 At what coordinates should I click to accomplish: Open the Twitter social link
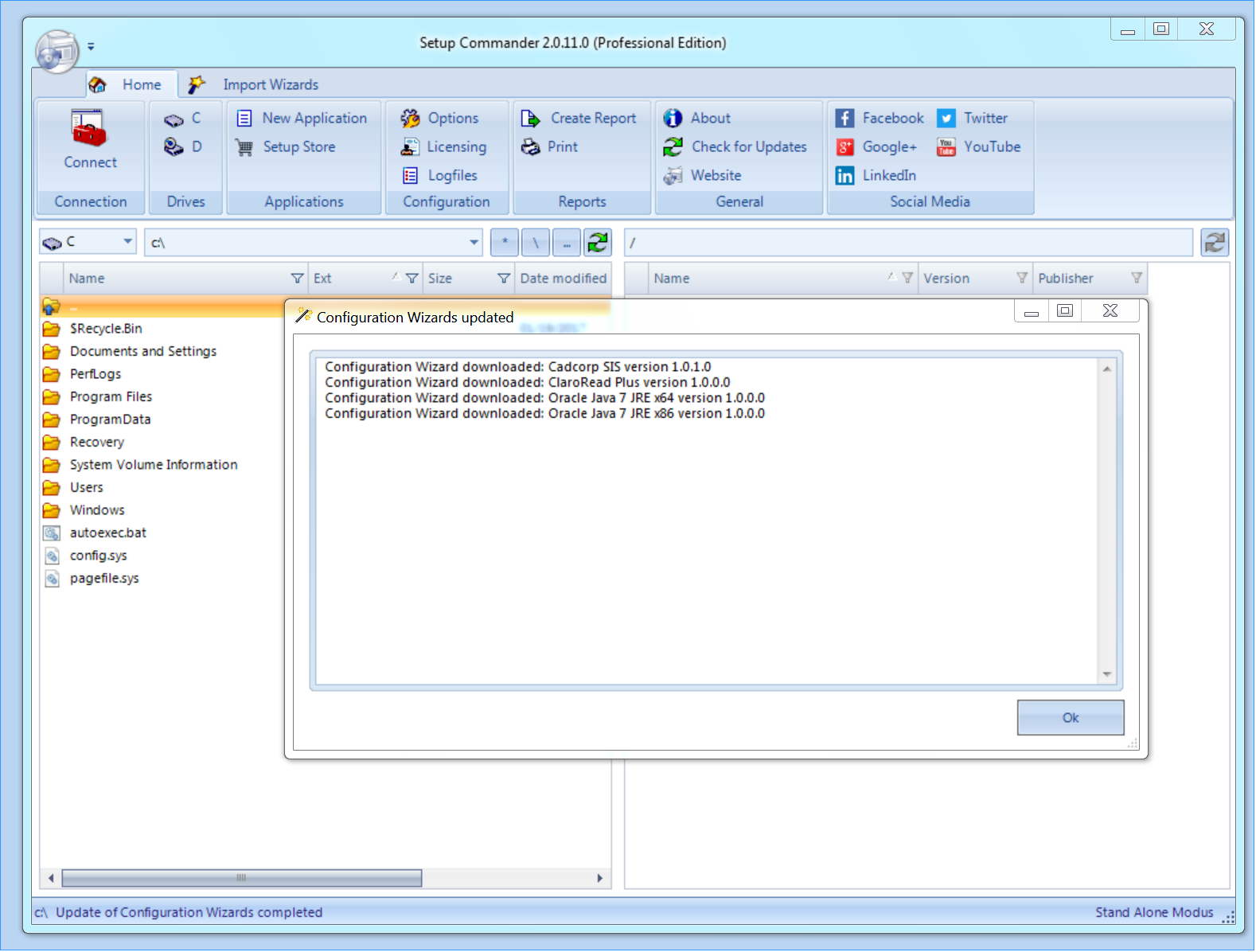[973, 119]
